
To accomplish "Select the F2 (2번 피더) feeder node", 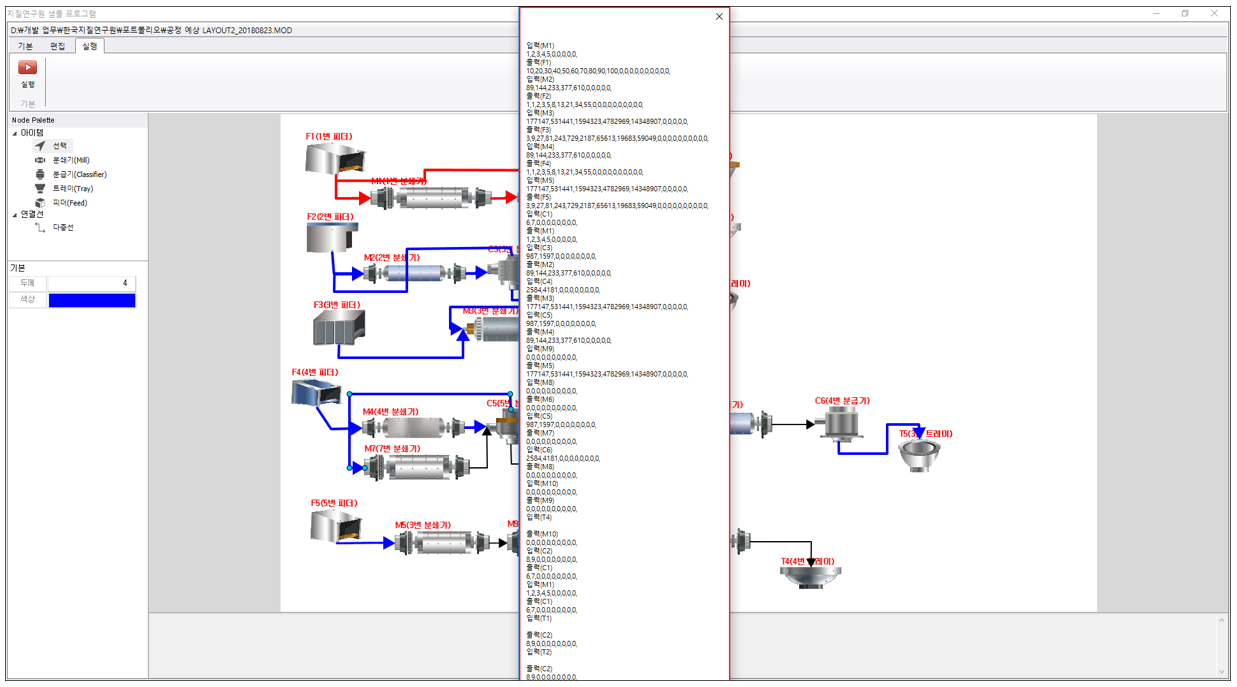I will 332,237.
